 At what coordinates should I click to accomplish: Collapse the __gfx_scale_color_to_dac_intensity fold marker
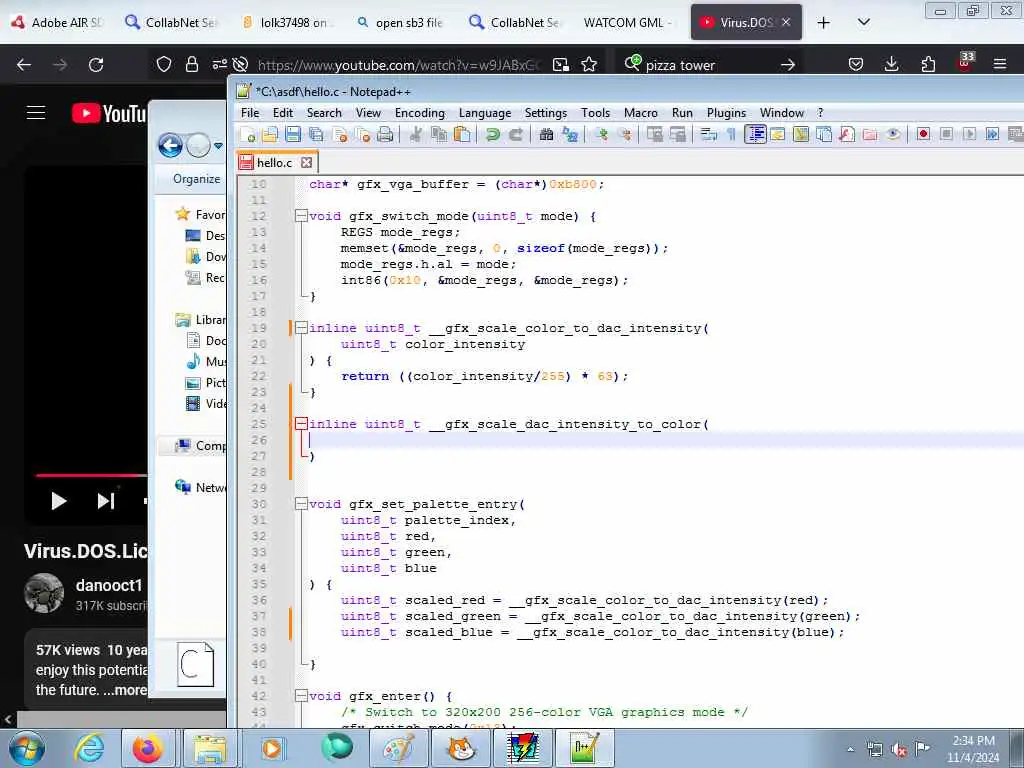point(301,328)
